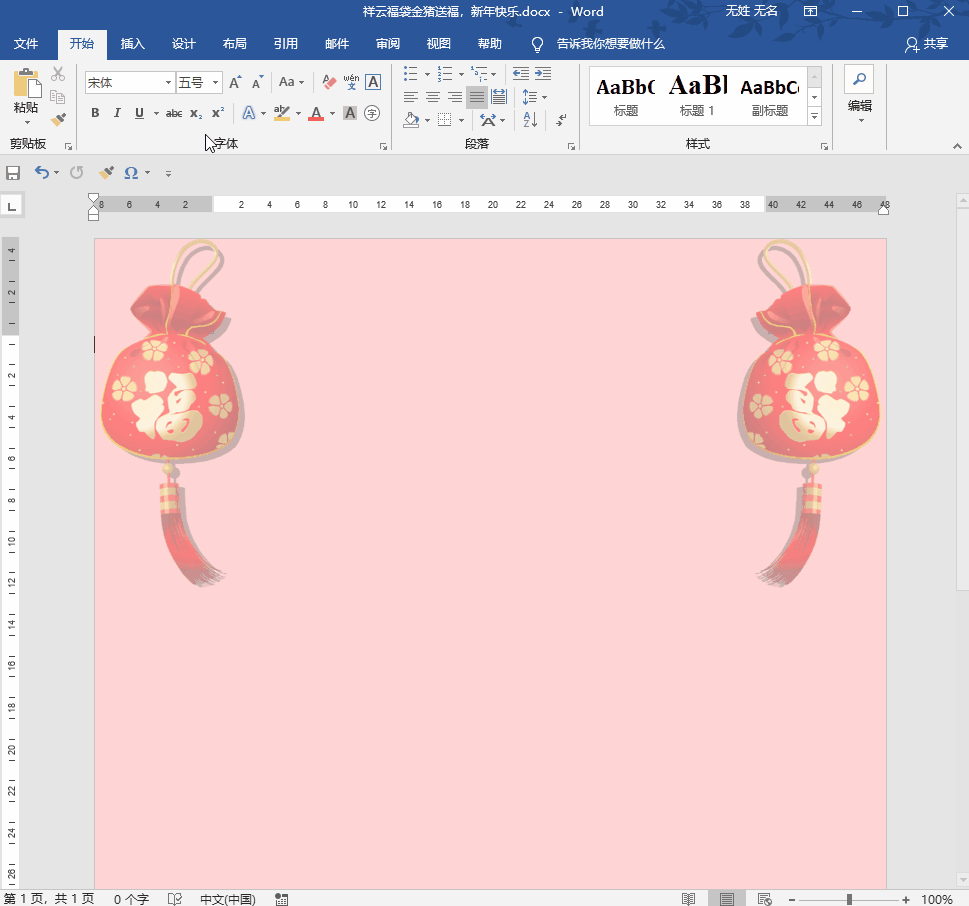Apply the 副标题 style
The width and height of the screenshot is (969, 906).
769,96
